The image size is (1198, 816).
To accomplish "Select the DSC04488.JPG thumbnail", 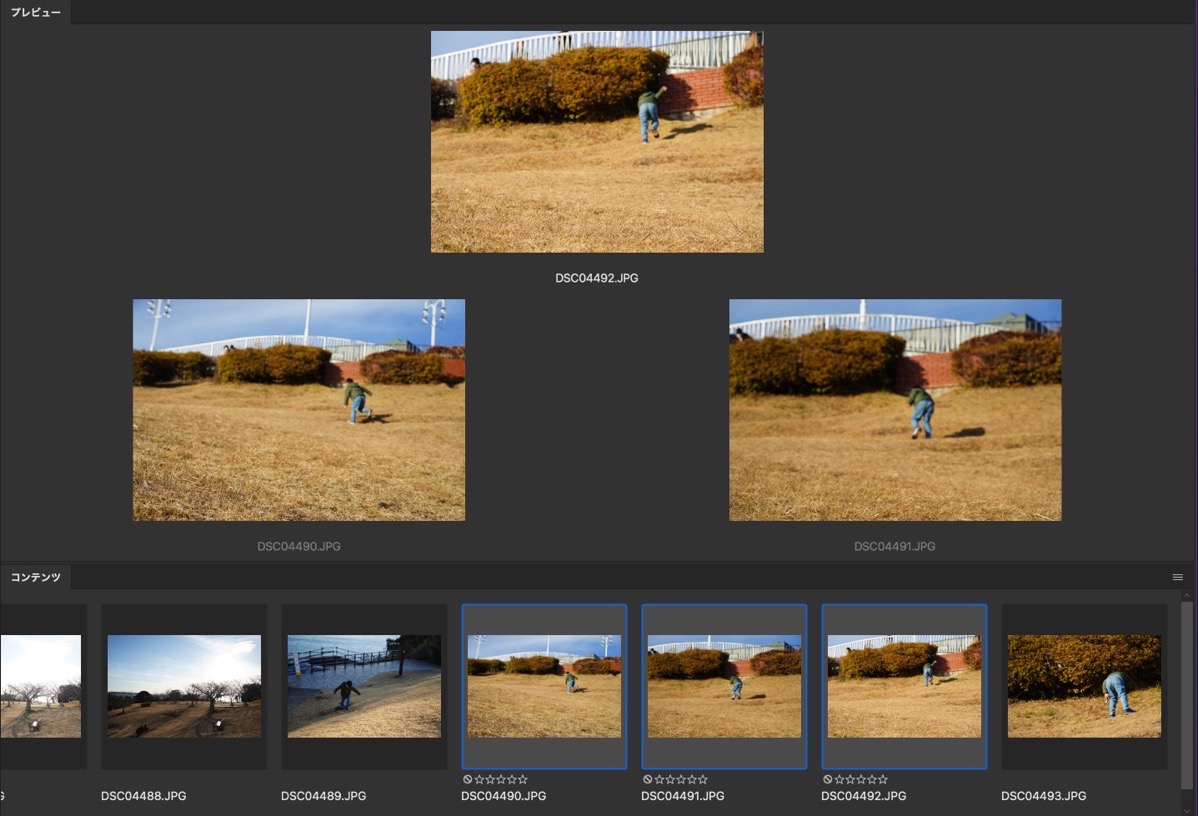I will (x=184, y=686).
